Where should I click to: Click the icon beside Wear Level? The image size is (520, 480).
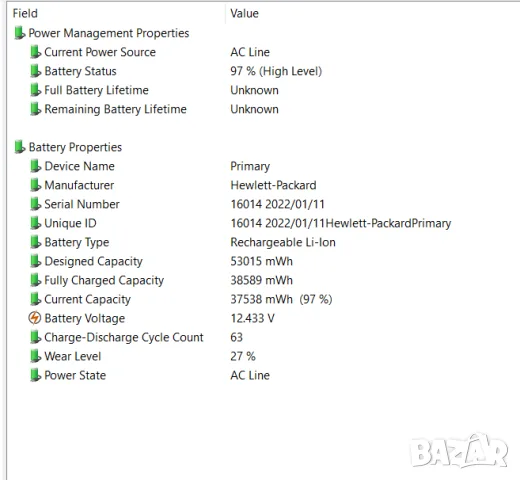[x=35, y=356]
